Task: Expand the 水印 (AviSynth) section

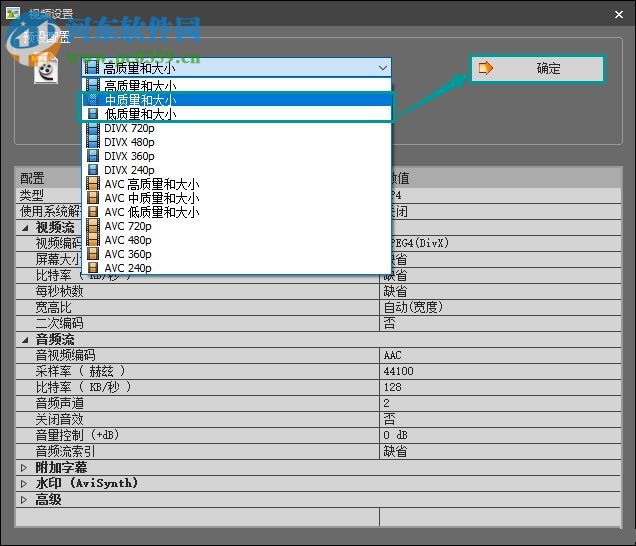Action: (x=24, y=484)
